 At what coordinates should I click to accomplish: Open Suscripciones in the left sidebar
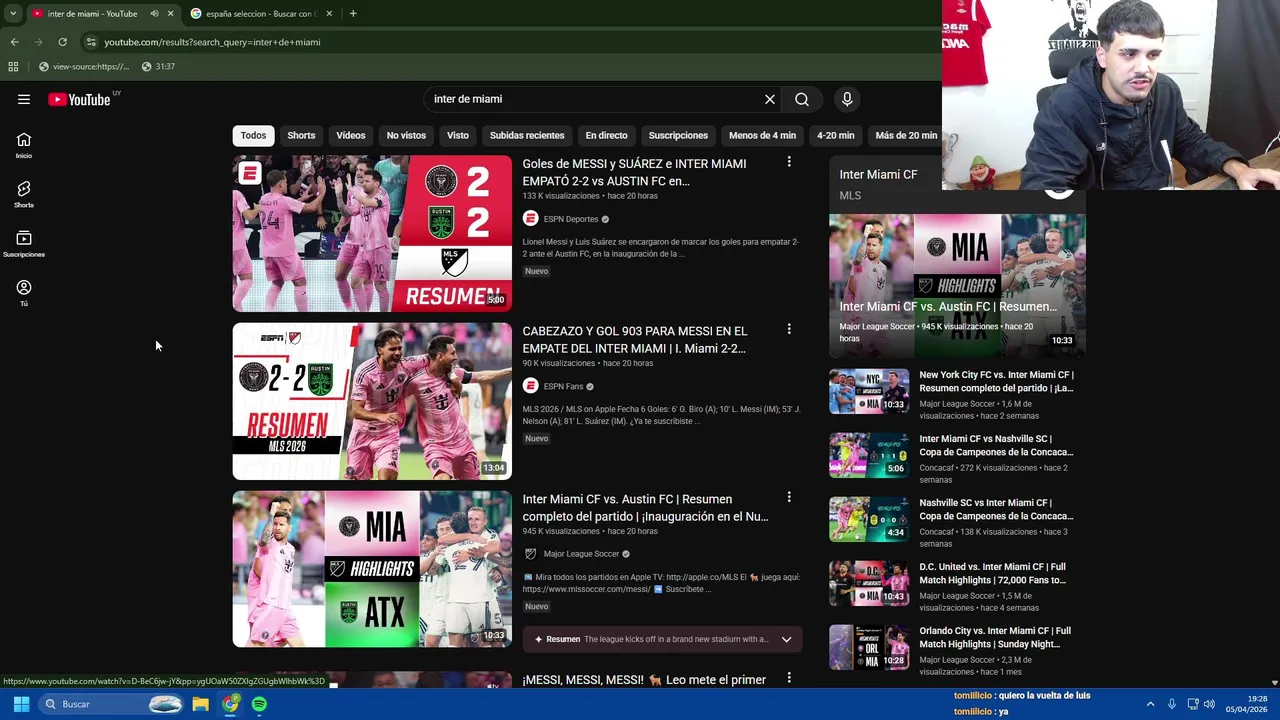(x=24, y=244)
